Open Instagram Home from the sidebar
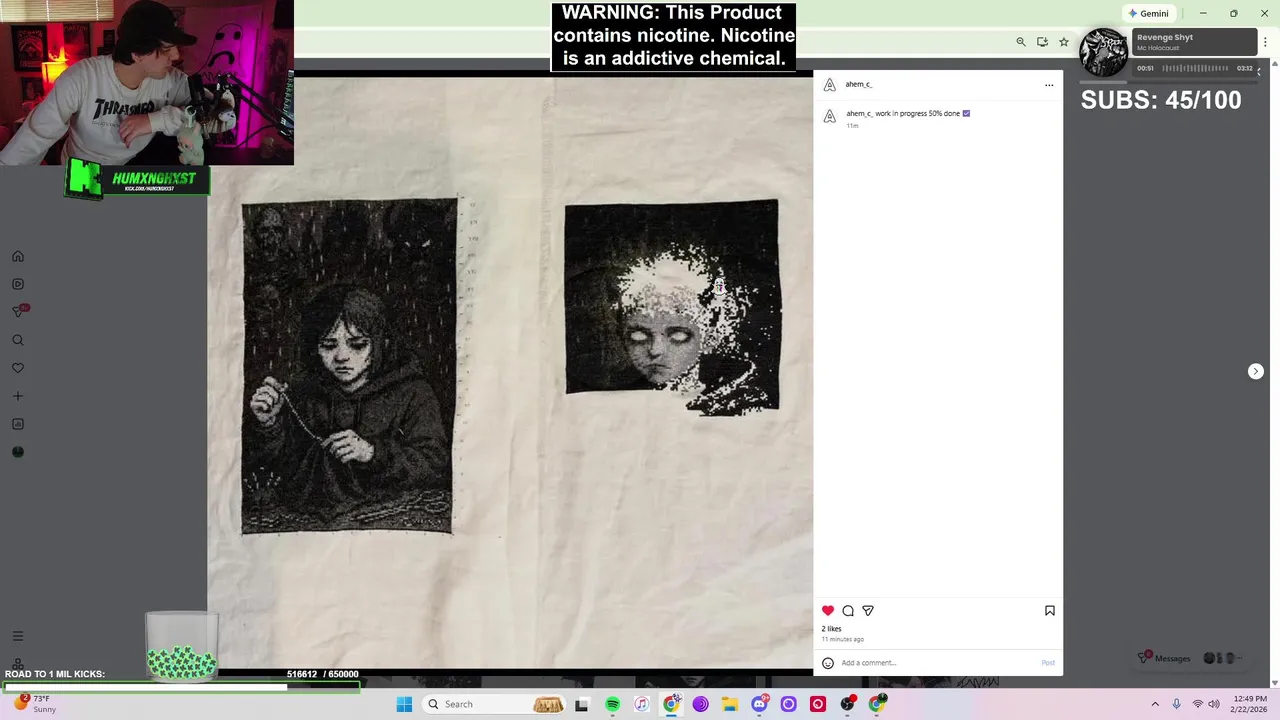Screen dimensions: 1280x720 pos(18,256)
